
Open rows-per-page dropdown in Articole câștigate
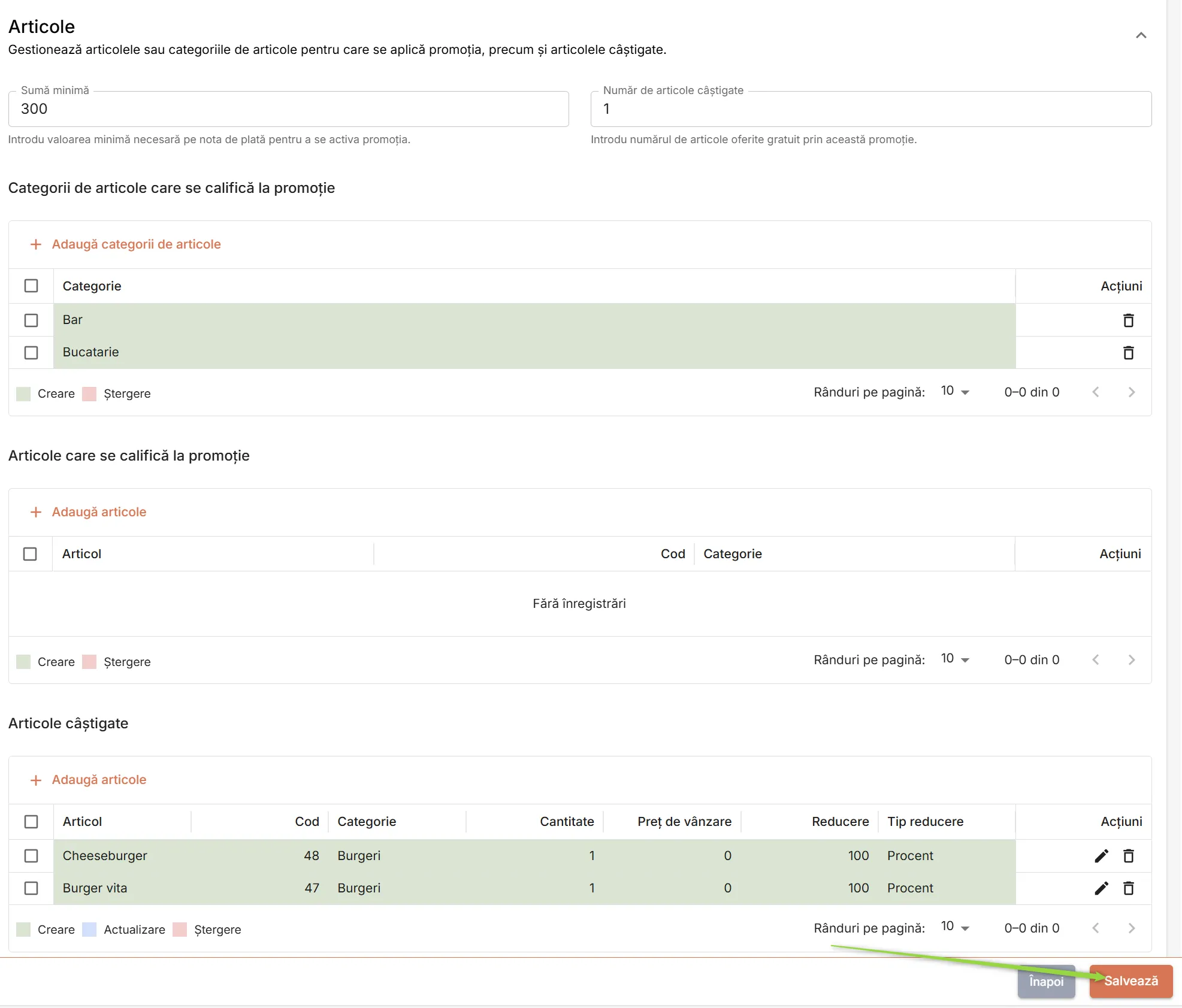pos(955,927)
